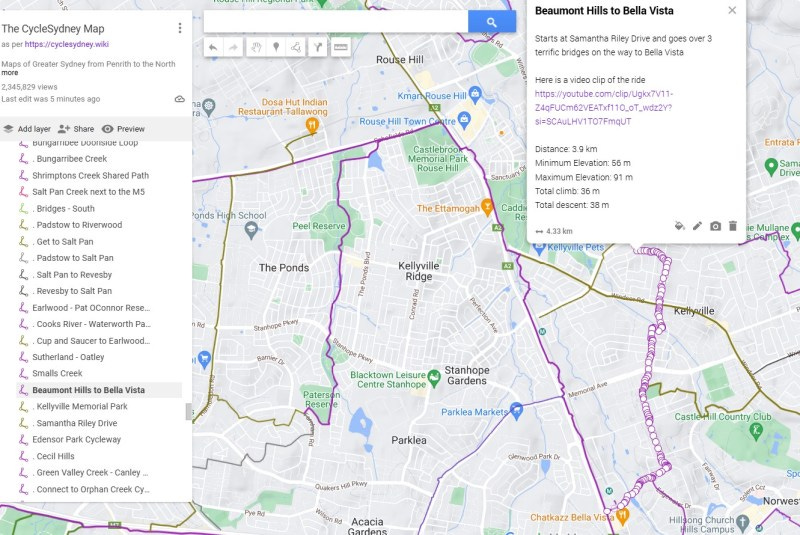This screenshot has height=535, width=800.
Task: Click the Chatkazz Bella Vista restaurant pin
Action: pyautogui.click(x=622, y=516)
